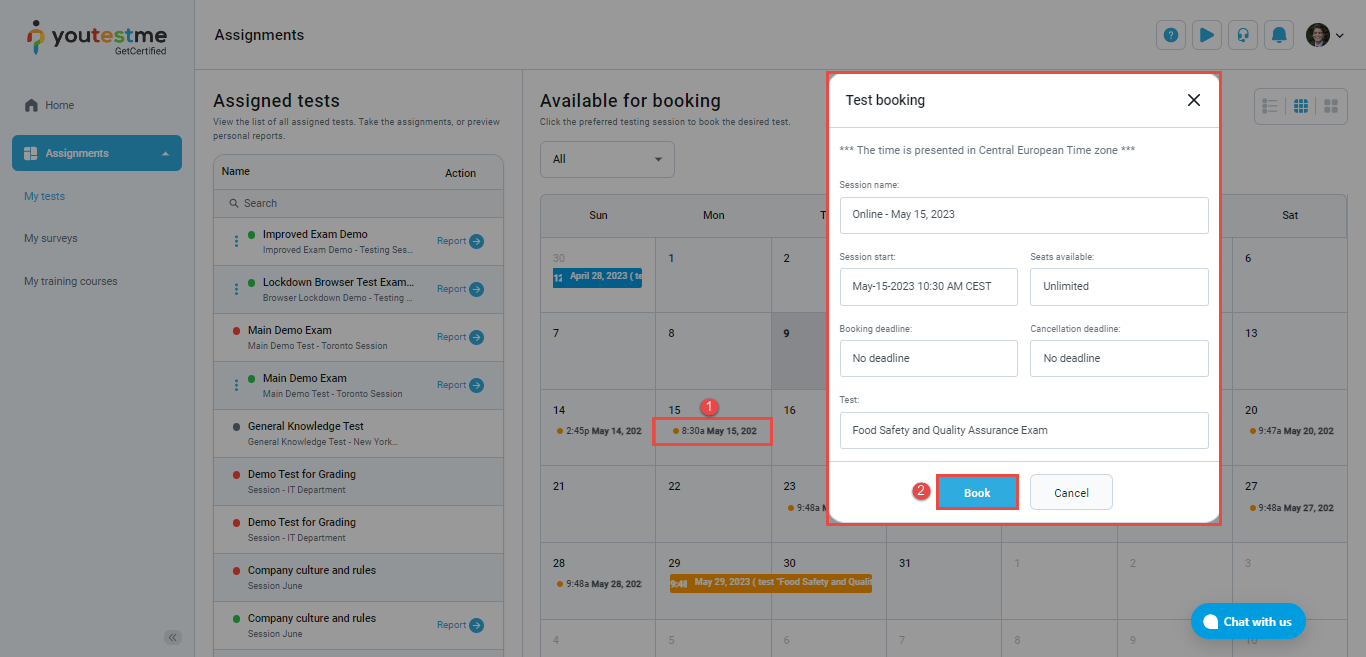This screenshot has height=657, width=1366.
Task: Switch to card tiles view icon
Action: pos(1330,106)
